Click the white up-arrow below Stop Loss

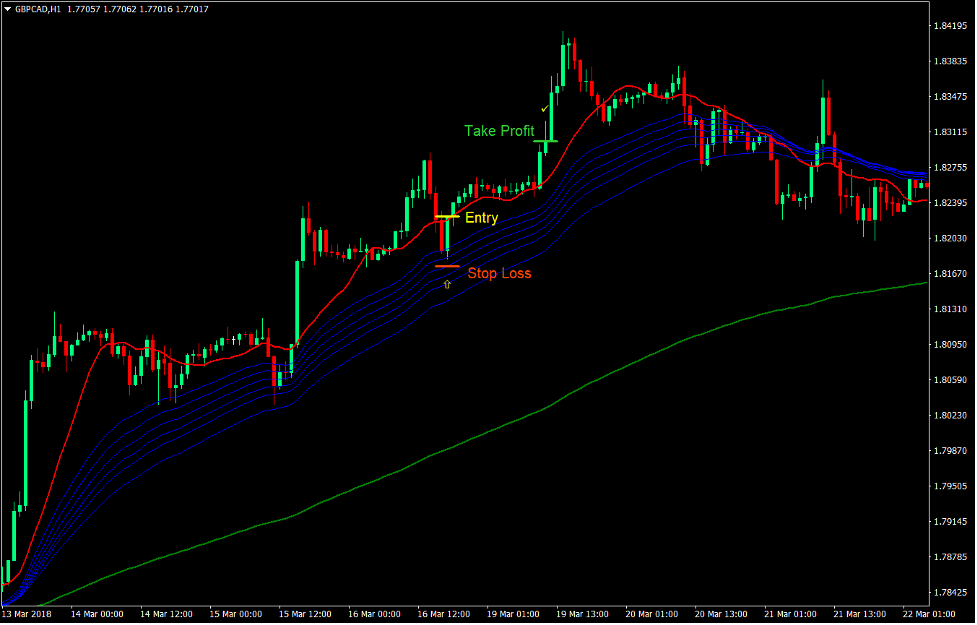pyautogui.click(x=446, y=283)
